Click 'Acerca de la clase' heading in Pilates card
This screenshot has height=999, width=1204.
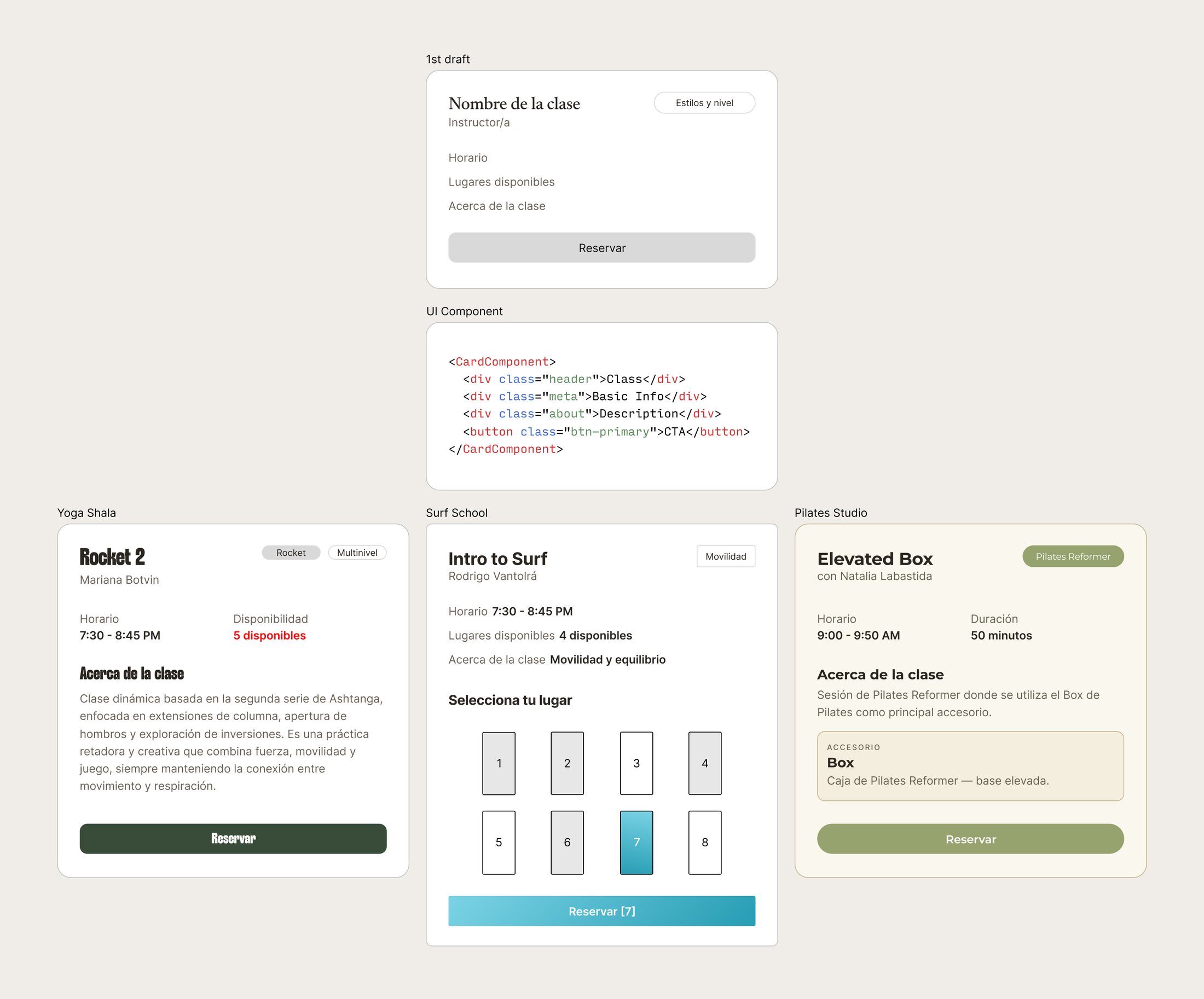(x=880, y=674)
